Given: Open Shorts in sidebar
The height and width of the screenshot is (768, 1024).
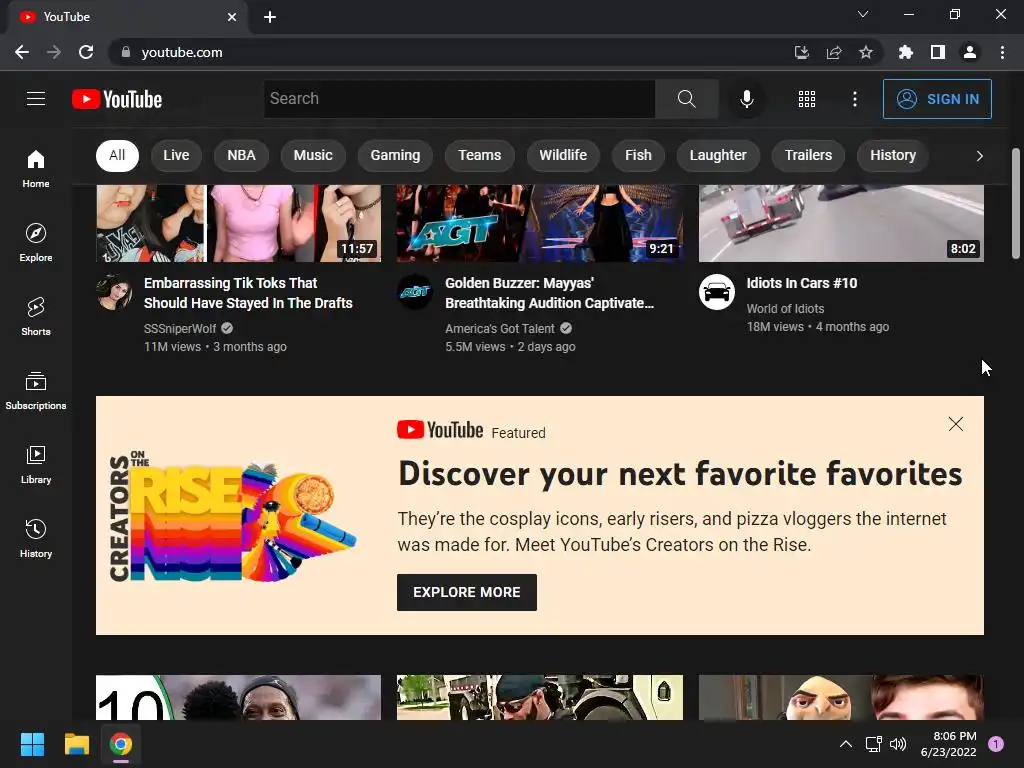Looking at the screenshot, I should [36, 317].
